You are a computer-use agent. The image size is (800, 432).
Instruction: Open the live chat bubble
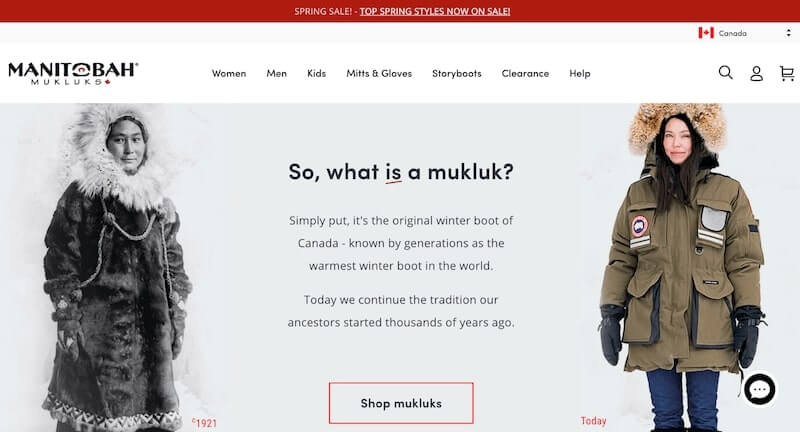point(760,390)
